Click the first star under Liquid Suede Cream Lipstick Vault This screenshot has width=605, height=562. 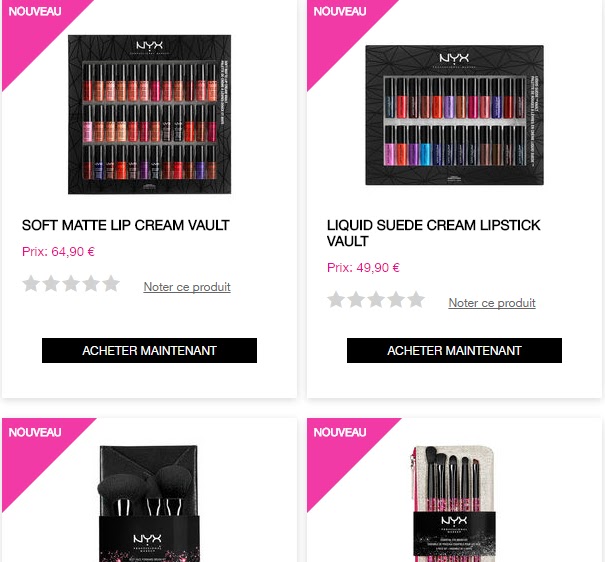pyautogui.click(x=336, y=300)
